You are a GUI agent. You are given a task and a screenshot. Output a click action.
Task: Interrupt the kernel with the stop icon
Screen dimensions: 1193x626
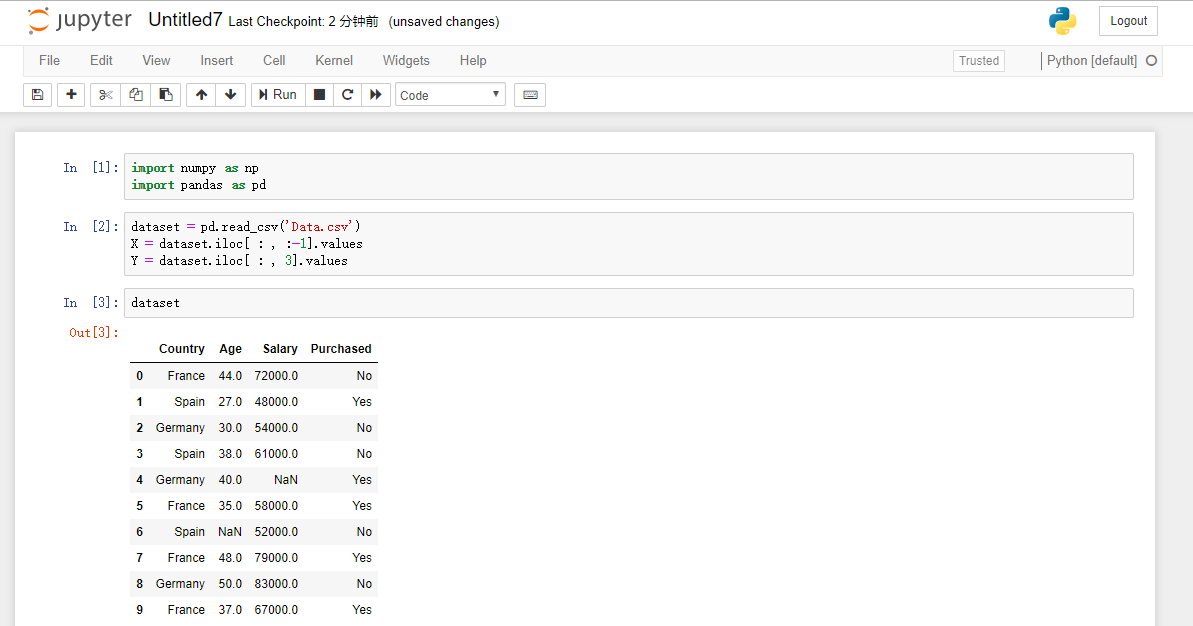320,95
